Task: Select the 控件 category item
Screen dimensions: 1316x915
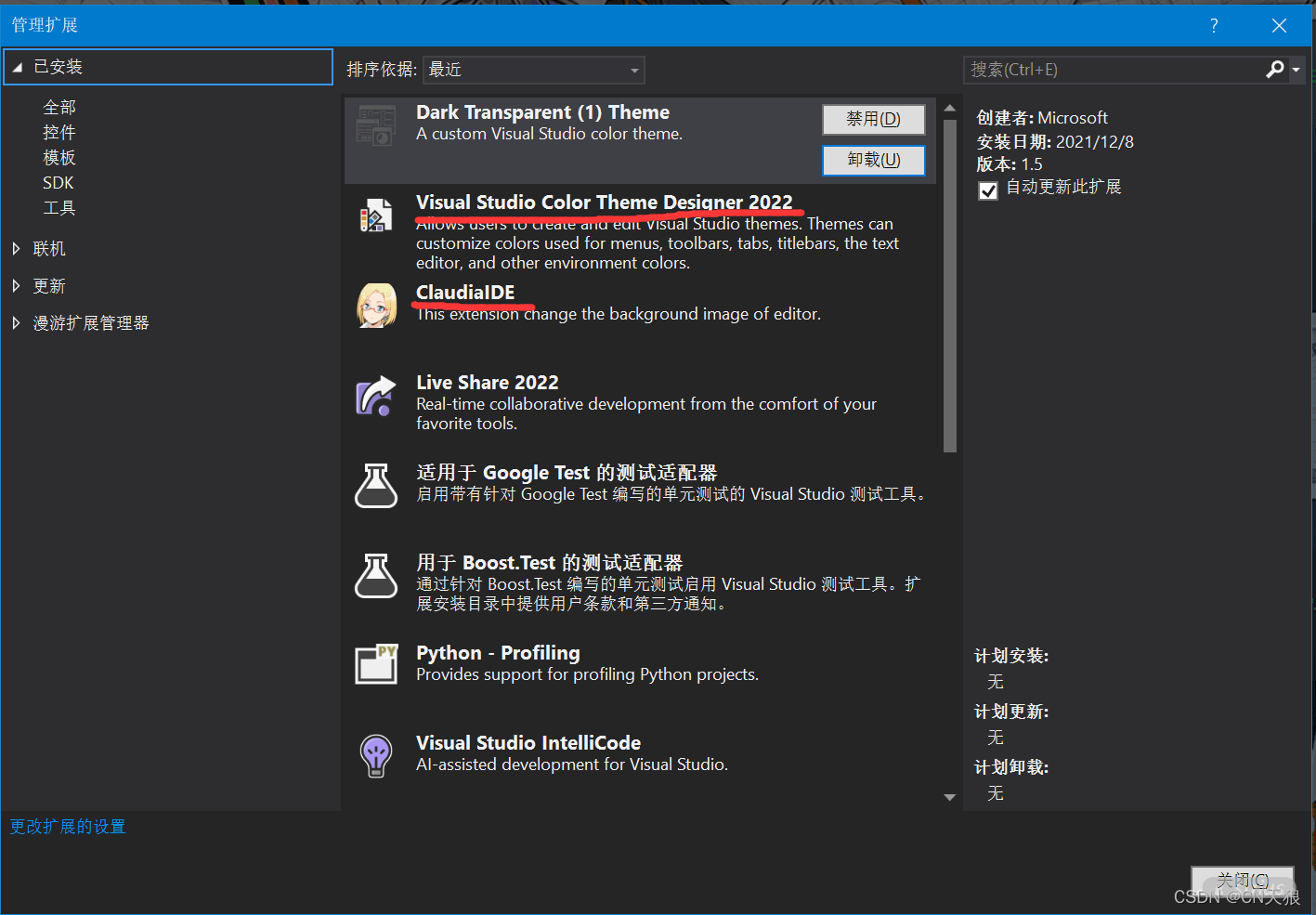Action: [x=59, y=133]
